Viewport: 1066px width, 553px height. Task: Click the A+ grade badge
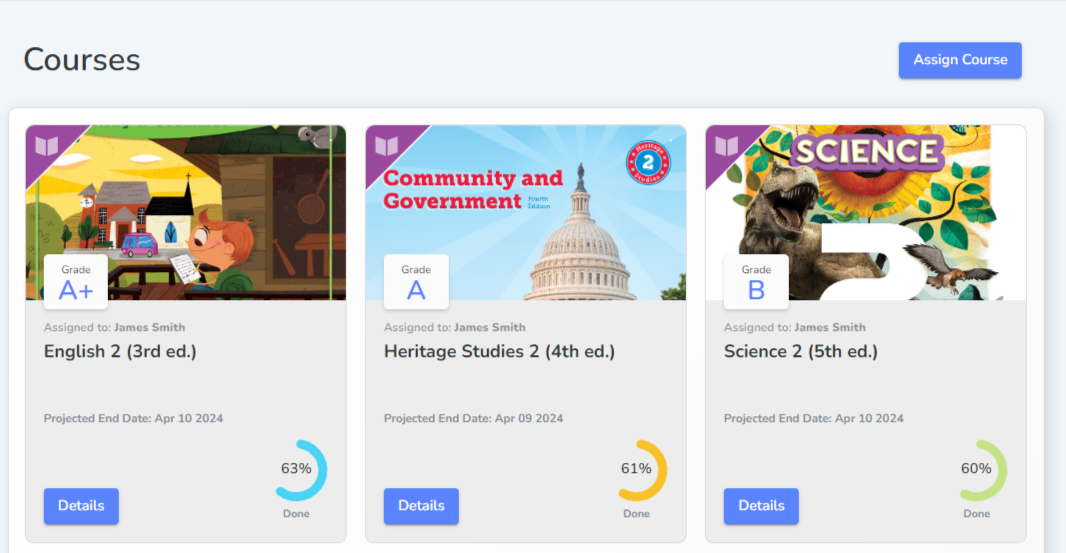point(75,282)
